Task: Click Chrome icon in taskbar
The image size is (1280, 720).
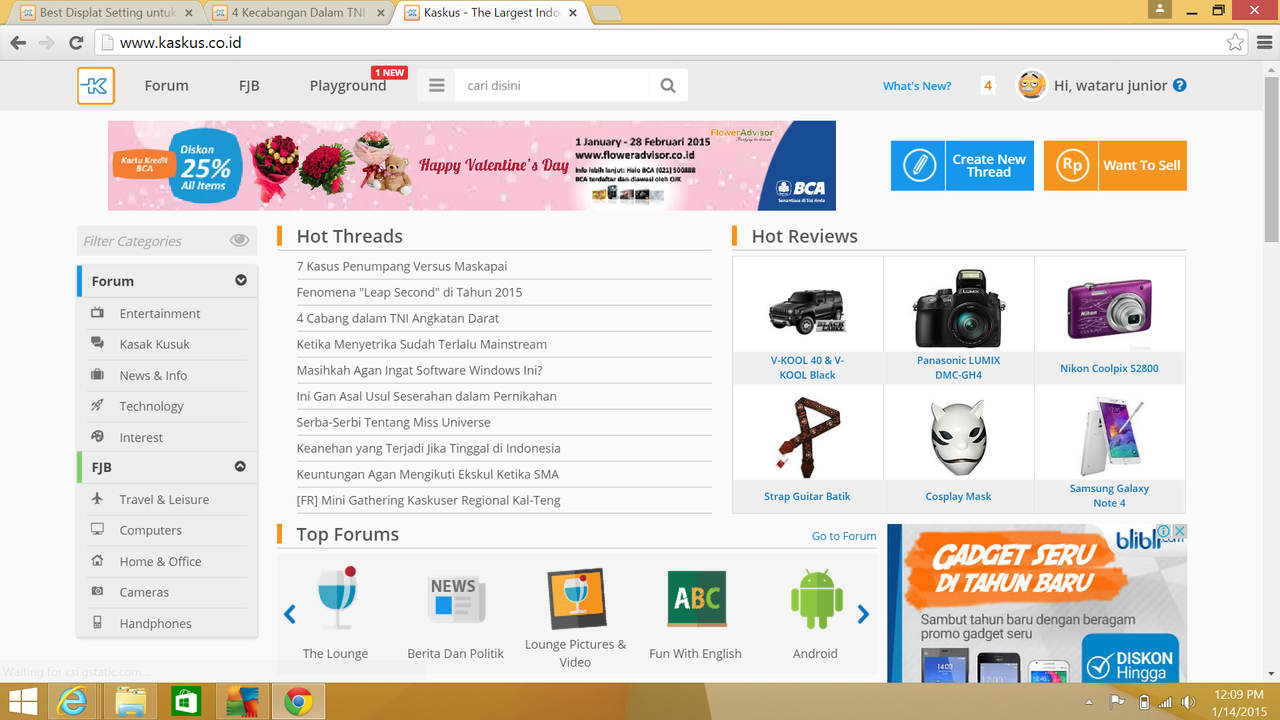Action: (298, 702)
